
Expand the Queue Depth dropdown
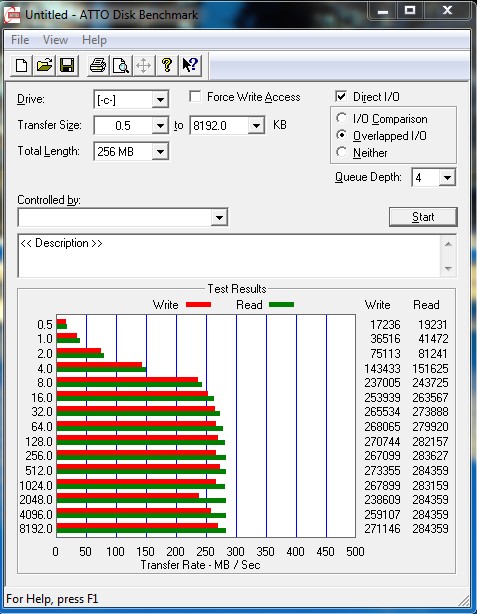click(447, 177)
